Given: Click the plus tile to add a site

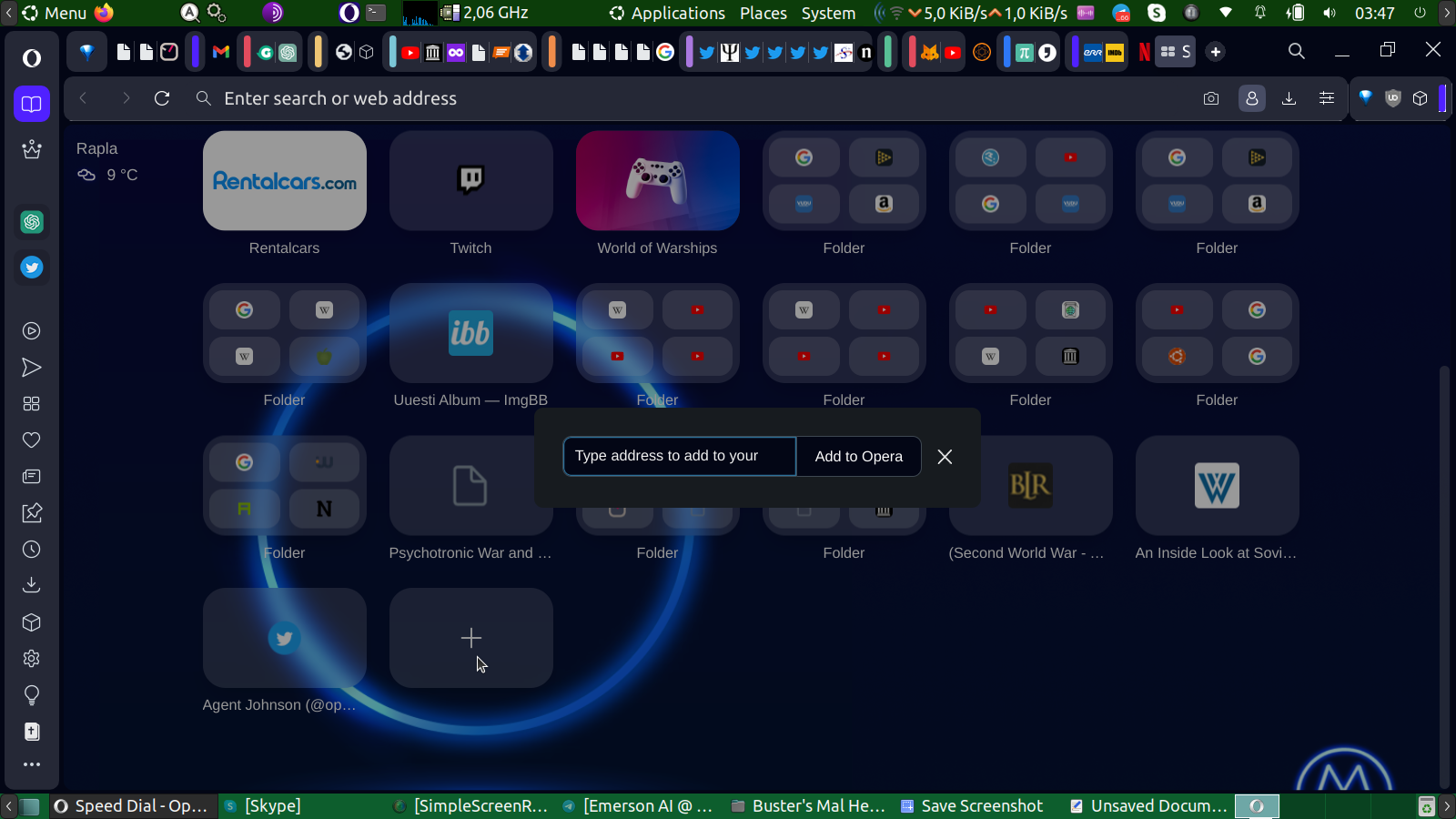Looking at the screenshot, I should coord(471,638).
